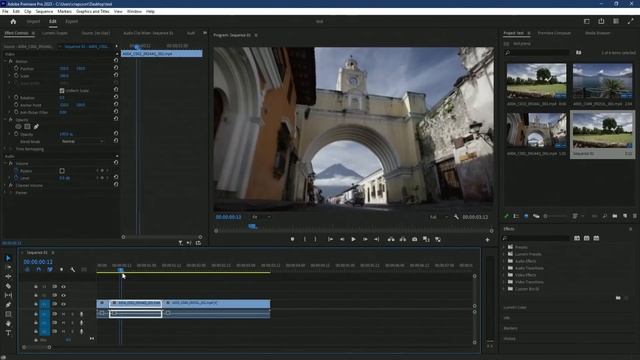Expand the Video Effects folder
640x360 pixels.
pos(504,275)
